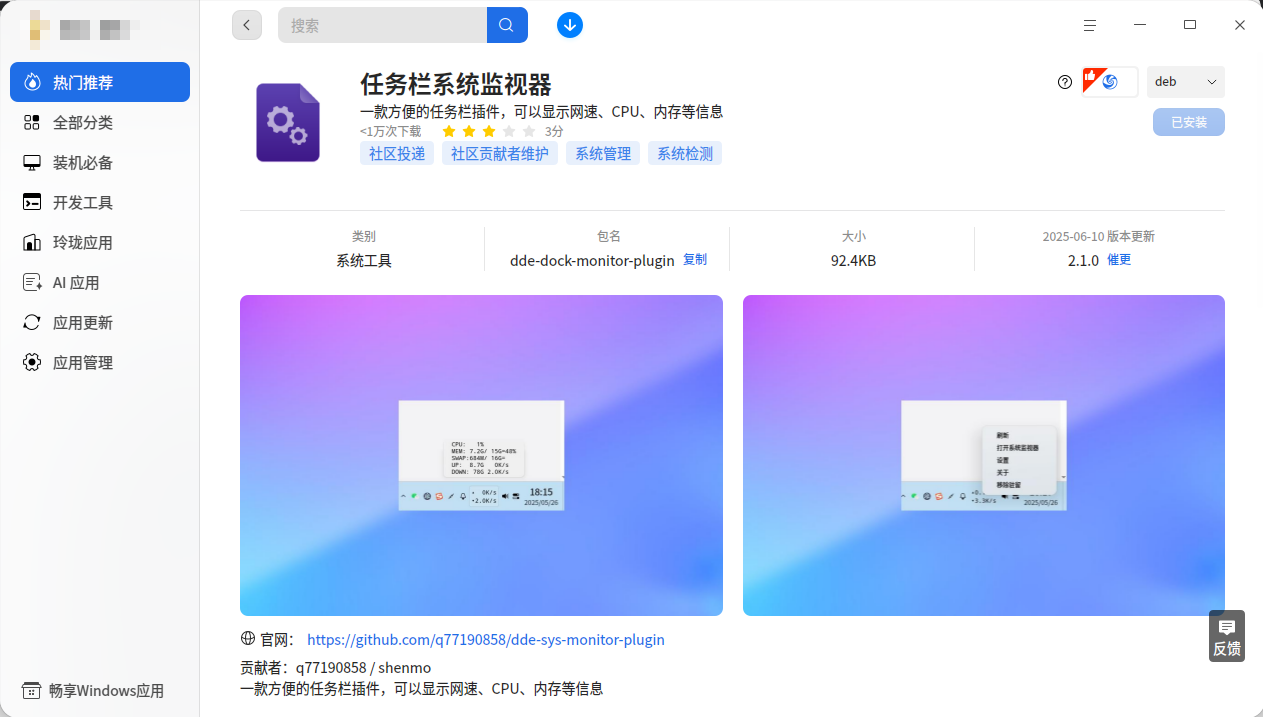The height and width of the screenshot is (717, 1263).
Task: Click the icon next to 玲珑应用
Action: [32, 242]
